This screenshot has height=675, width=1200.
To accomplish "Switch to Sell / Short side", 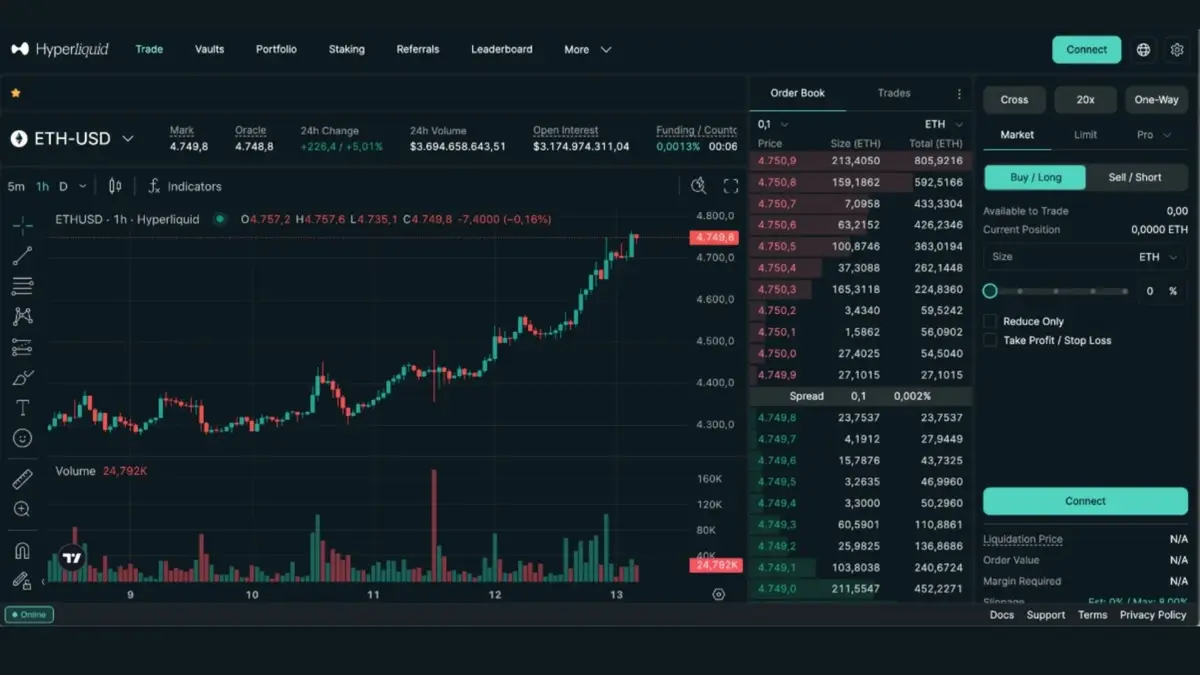I will point(1135,177).
